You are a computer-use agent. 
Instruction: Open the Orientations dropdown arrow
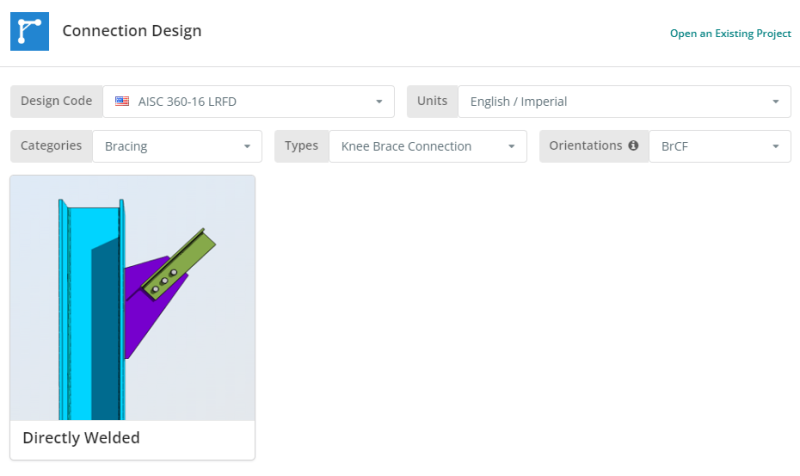(775, 147)
